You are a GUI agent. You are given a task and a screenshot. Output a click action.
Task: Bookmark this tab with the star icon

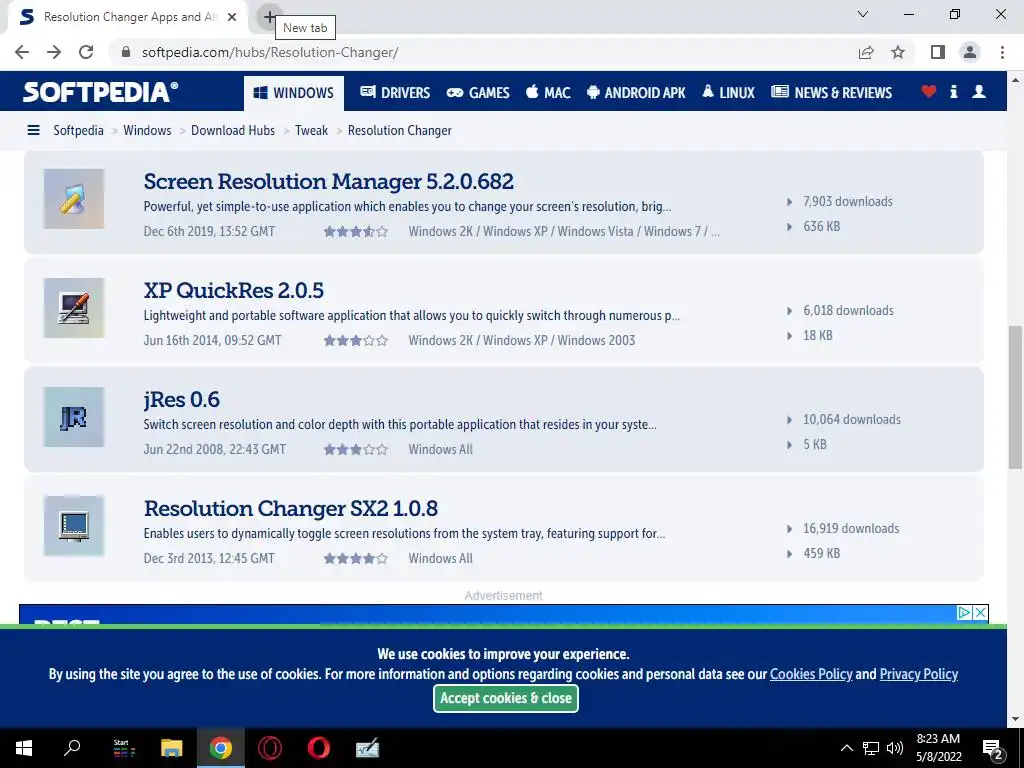click(898, 52)
